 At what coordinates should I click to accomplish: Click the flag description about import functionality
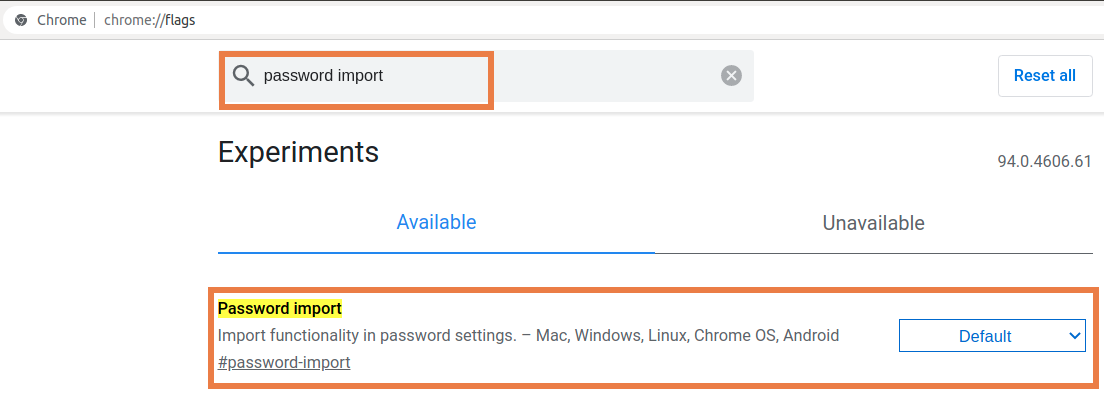[x=529, y=335]
